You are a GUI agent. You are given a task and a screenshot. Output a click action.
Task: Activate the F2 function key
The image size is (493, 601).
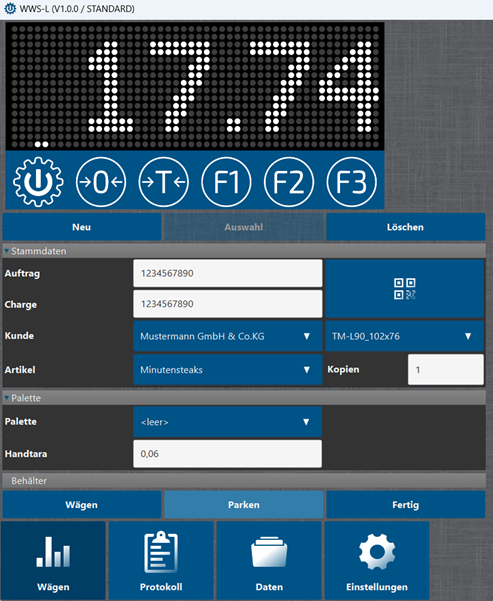(289, 182)
